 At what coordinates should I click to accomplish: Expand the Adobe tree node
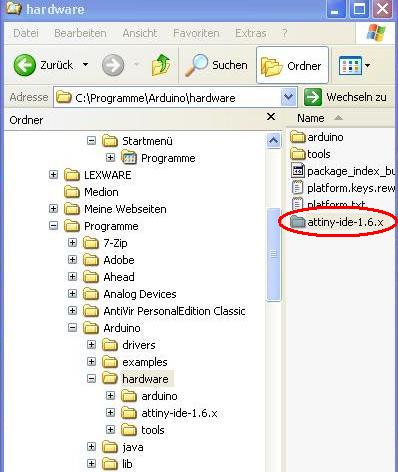[72, 260]
